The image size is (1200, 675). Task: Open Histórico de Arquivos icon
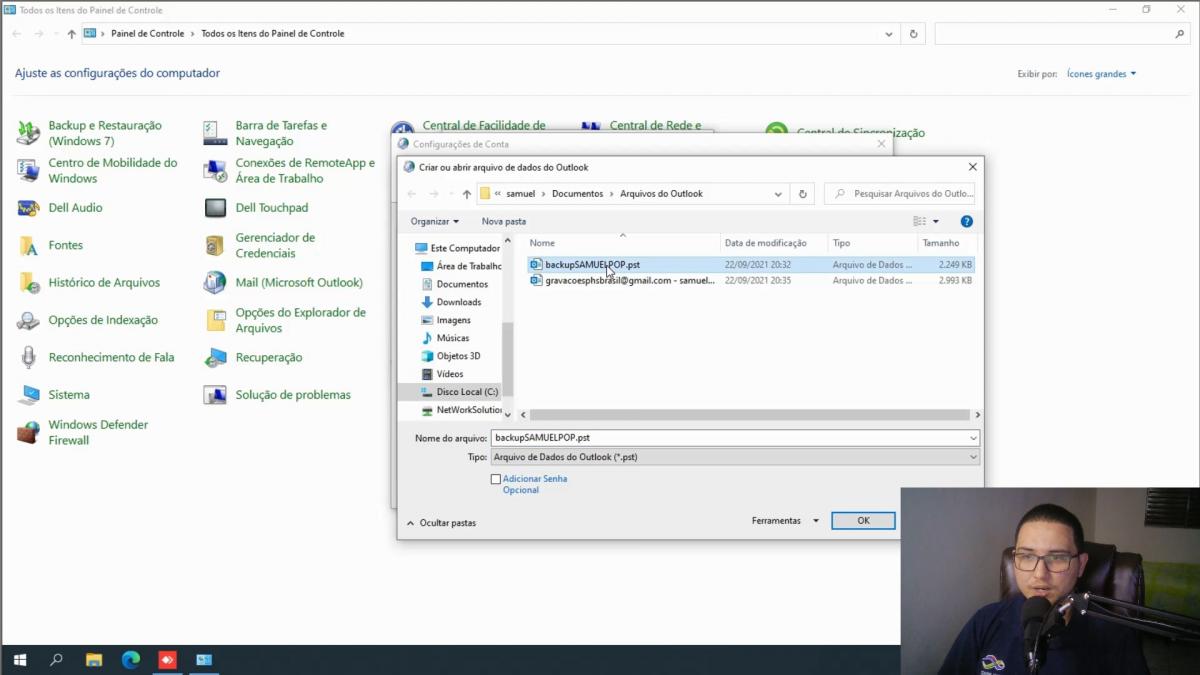tap(29, 283)
